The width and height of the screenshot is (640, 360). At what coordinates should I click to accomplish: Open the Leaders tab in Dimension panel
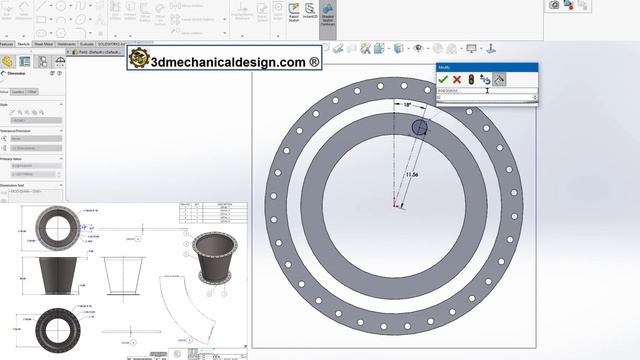18,92
